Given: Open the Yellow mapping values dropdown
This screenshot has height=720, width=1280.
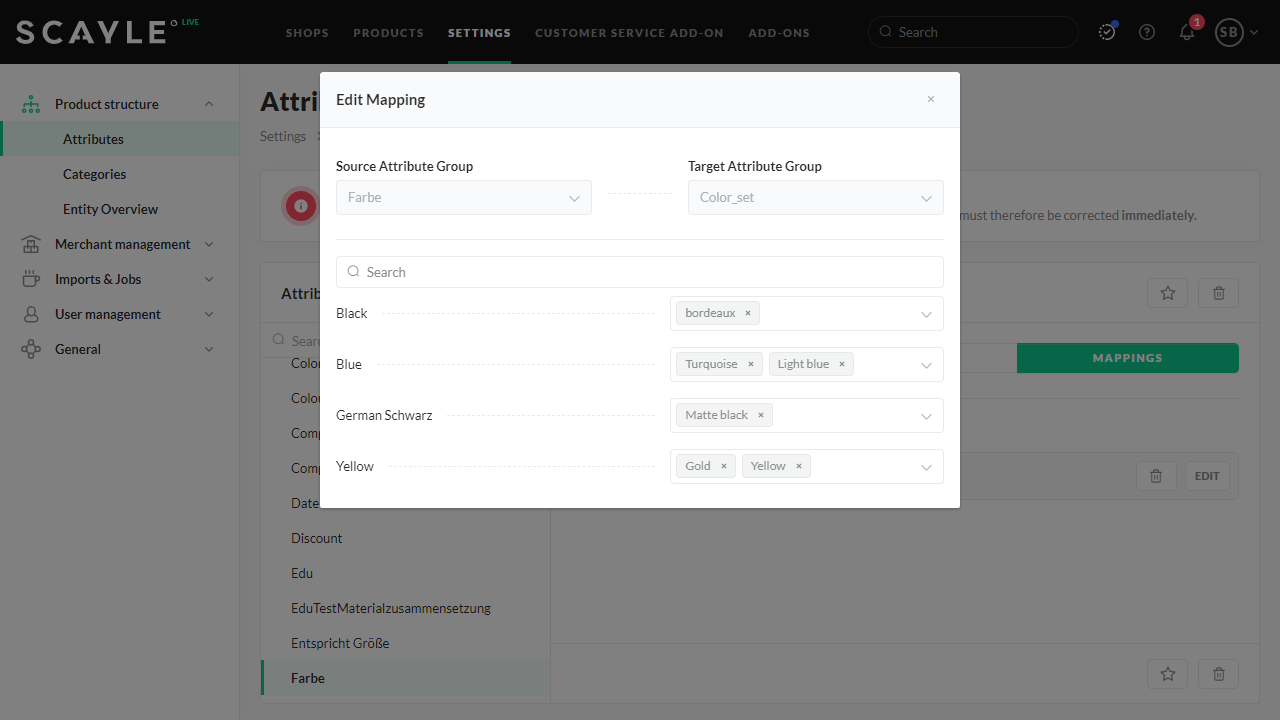Looking at the screenshot, I should 926,467.
